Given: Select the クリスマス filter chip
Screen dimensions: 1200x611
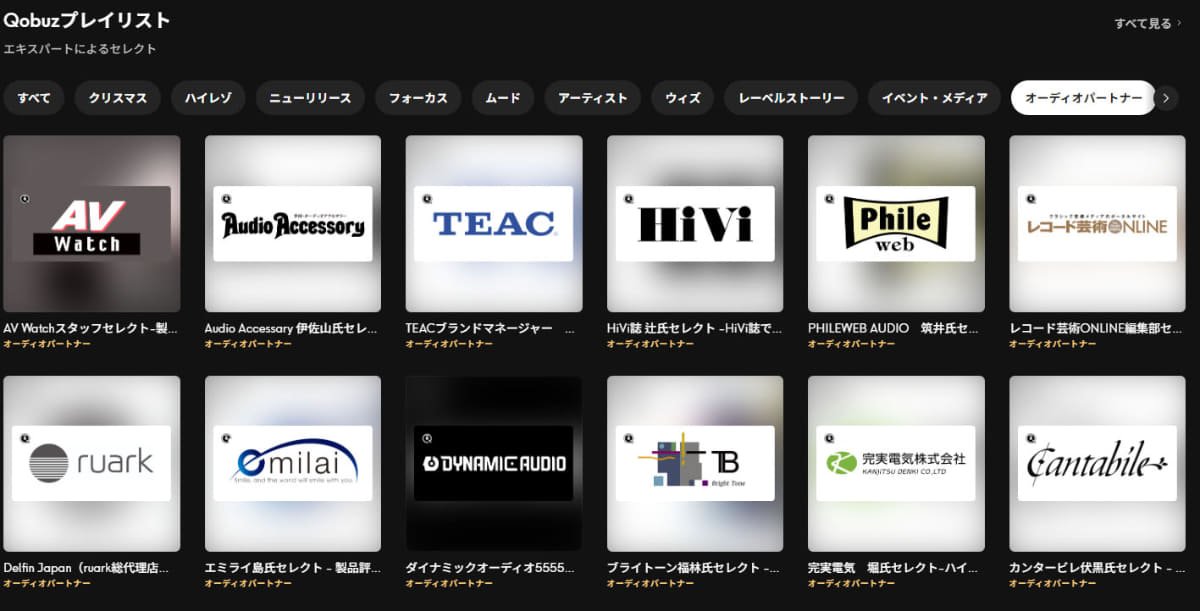Looking at the screenshot, I should tap(118, 98).
